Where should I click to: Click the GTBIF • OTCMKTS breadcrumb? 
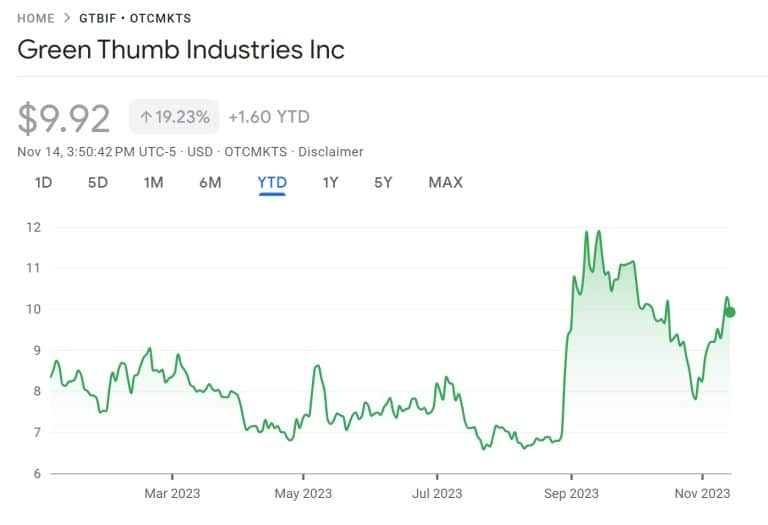(x=135, y=19)
